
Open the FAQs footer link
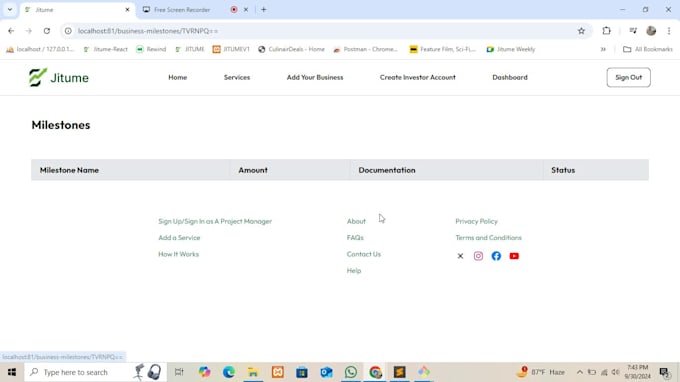[355, 238]
